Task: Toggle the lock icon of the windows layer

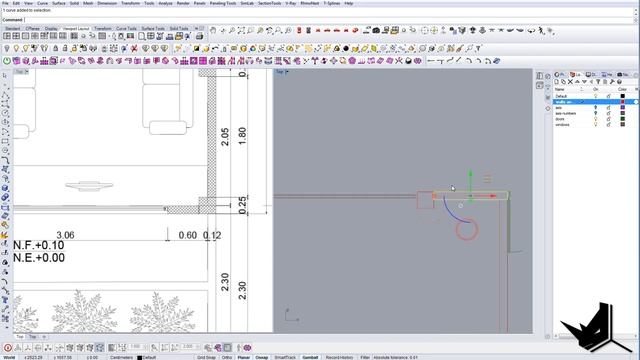Action: 609,124
